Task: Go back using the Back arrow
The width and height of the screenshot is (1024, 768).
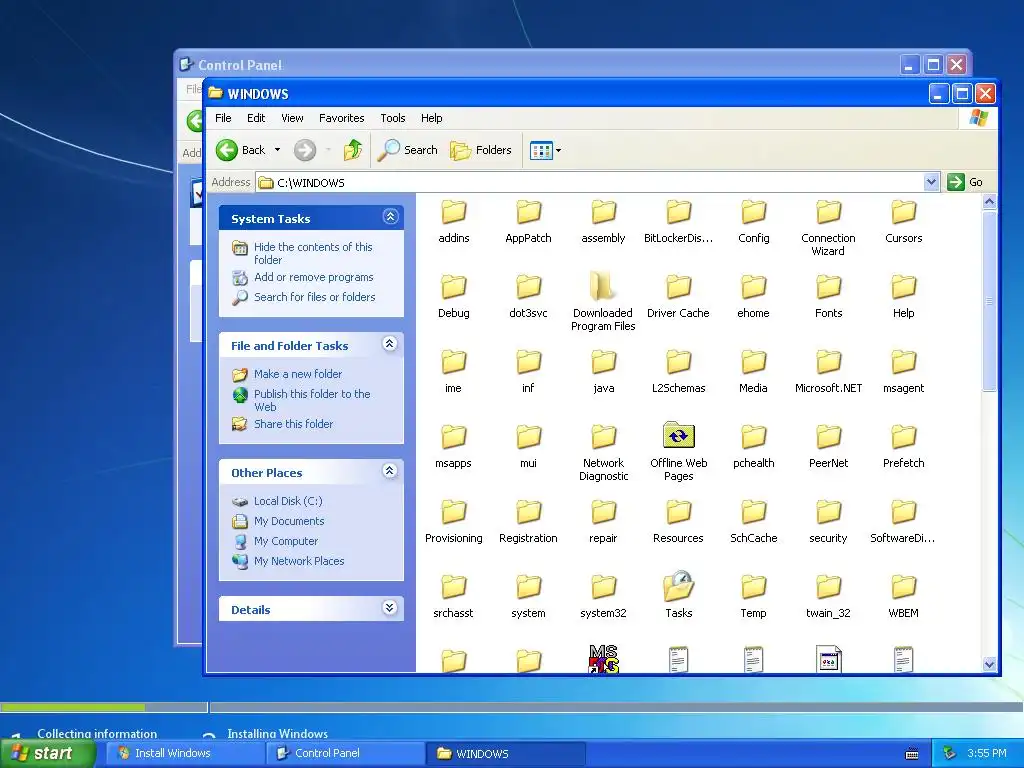Action: [x=240, y=150]
